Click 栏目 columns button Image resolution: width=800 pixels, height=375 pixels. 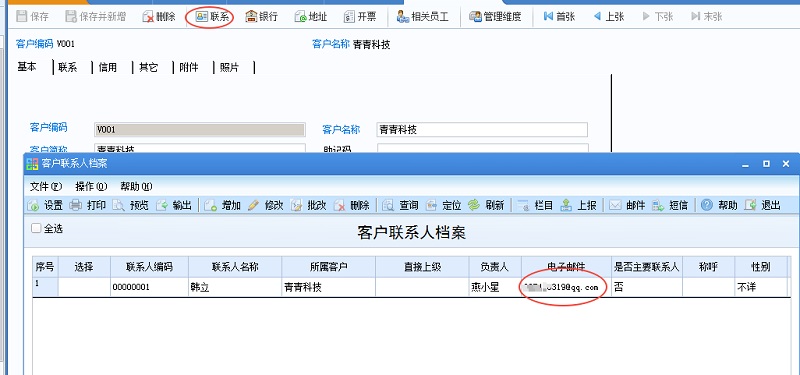pyautogui.click(x=535, y=205)
